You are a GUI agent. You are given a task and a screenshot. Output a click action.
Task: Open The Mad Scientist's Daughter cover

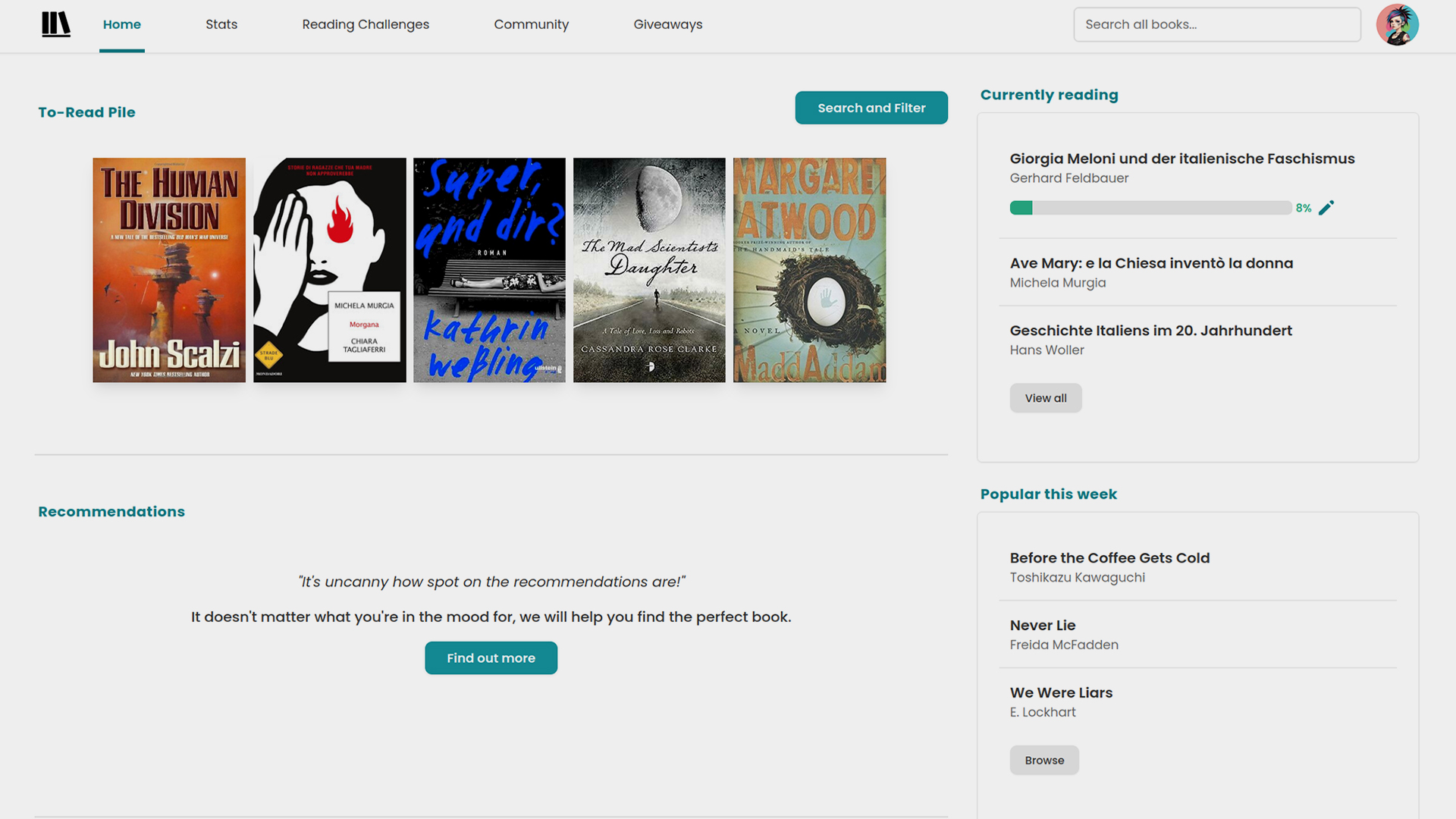tap(649, 270)
